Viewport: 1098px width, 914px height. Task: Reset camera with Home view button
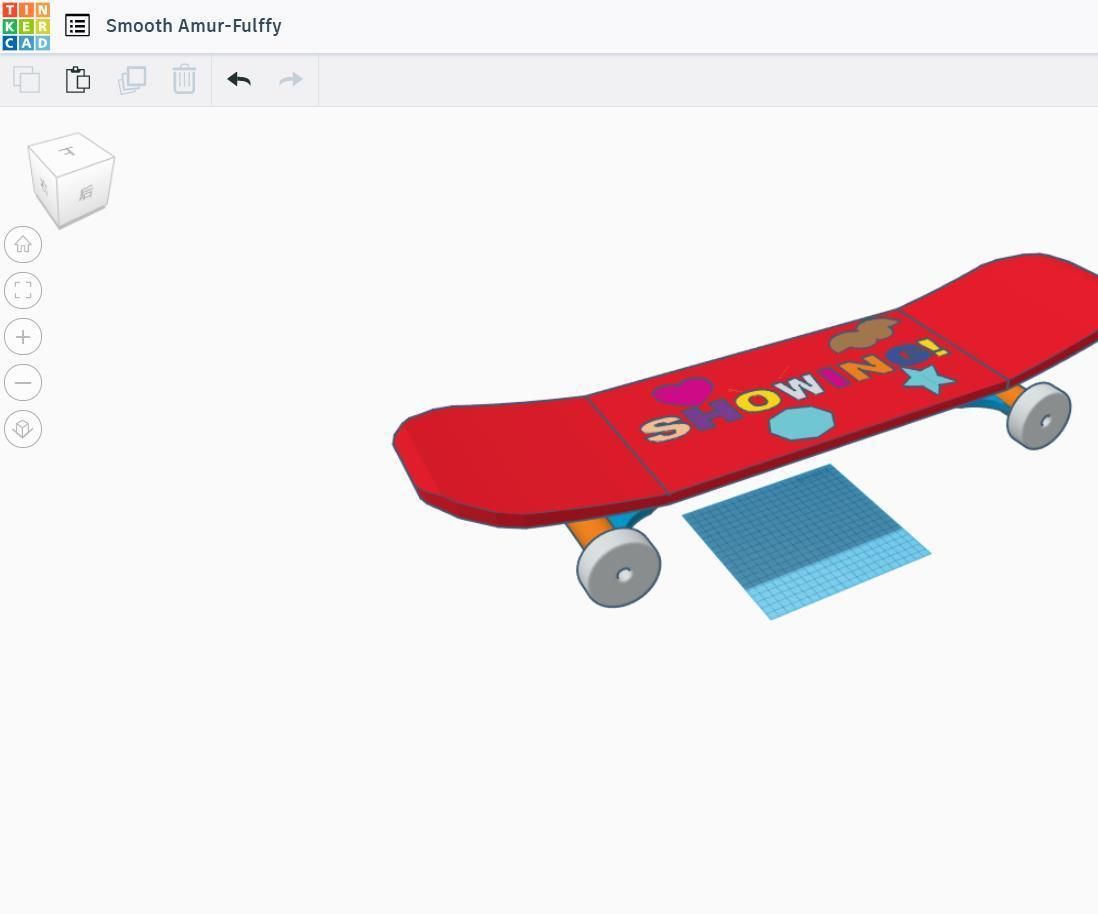pyautogui.click(x=23, y=244)
